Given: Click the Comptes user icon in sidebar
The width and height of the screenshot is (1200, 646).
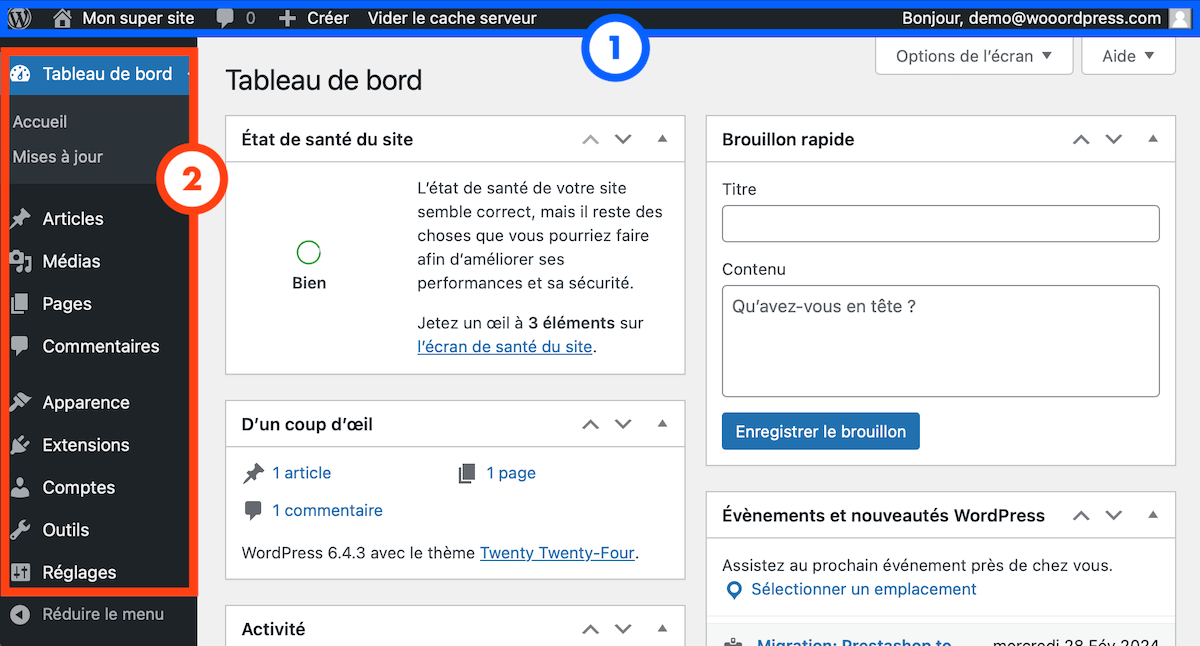Looking at the screenshot, I should (20, 488).
